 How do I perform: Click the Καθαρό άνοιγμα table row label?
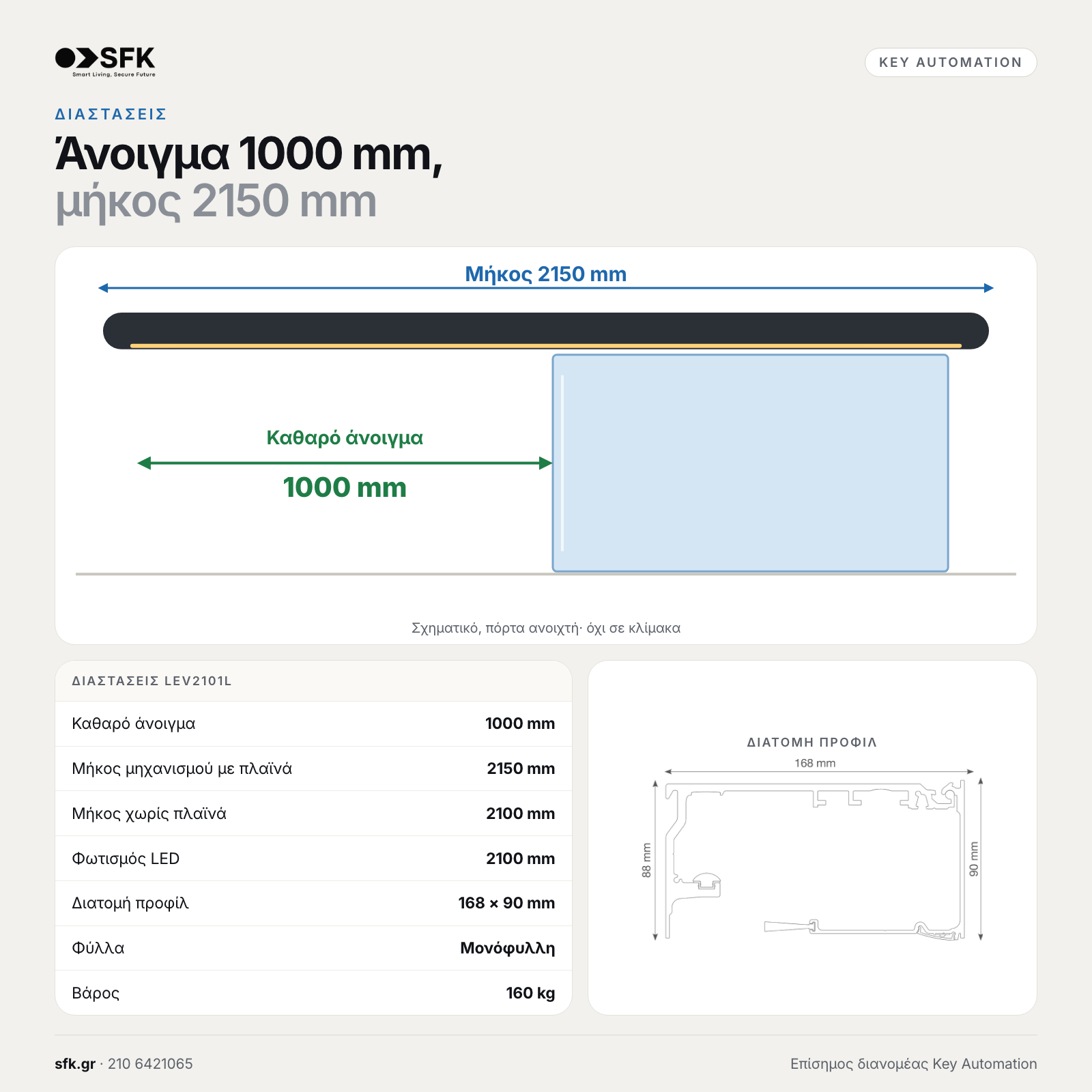coord(134,723)
